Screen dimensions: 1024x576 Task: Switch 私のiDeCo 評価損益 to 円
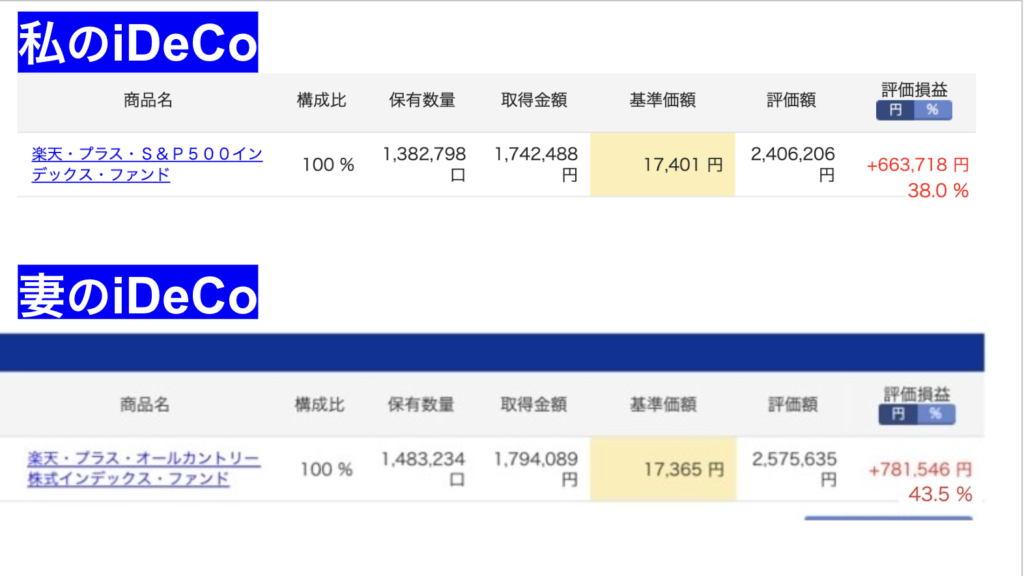(895, 110)
